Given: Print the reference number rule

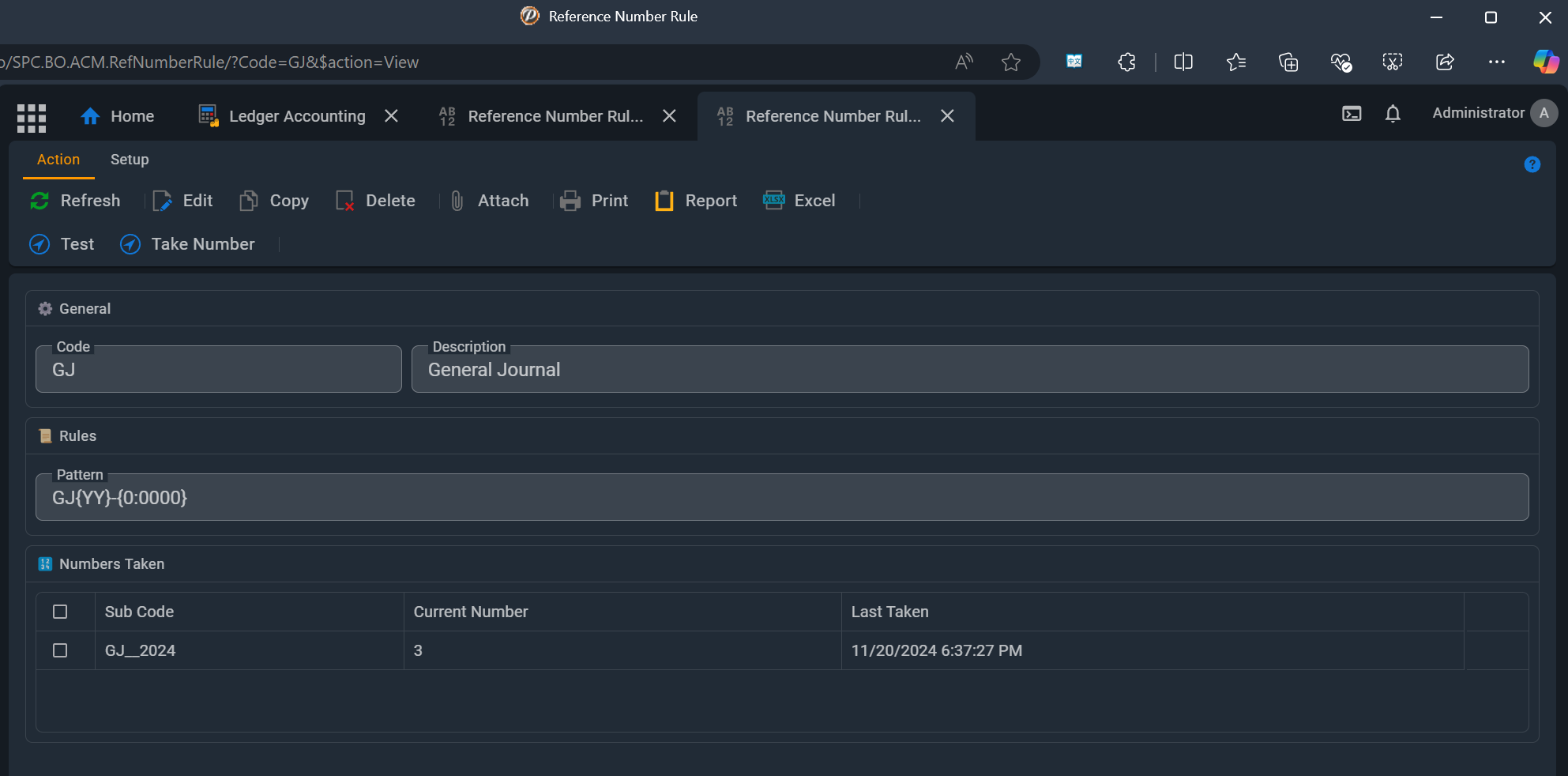Looking at the screenshot, I should click(594, 201).
